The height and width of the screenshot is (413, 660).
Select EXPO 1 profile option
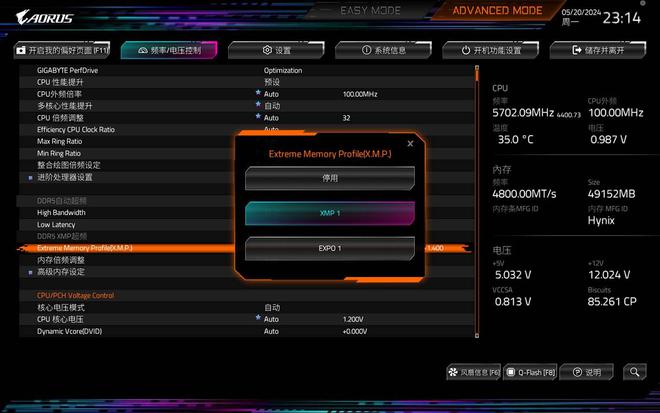[330, 248]
